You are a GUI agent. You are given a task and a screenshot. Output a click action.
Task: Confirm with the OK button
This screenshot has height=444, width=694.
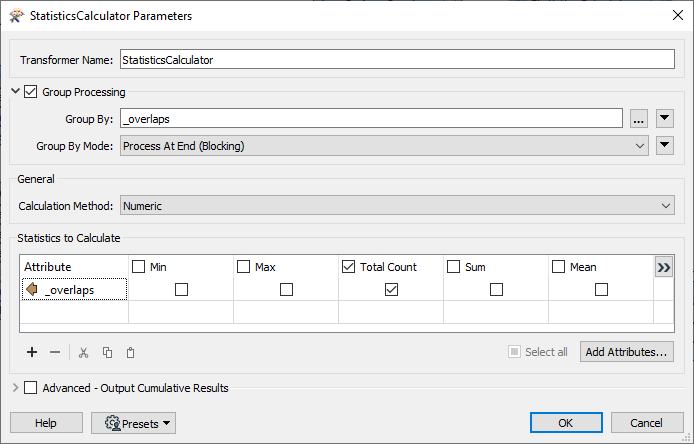[566, 423]
